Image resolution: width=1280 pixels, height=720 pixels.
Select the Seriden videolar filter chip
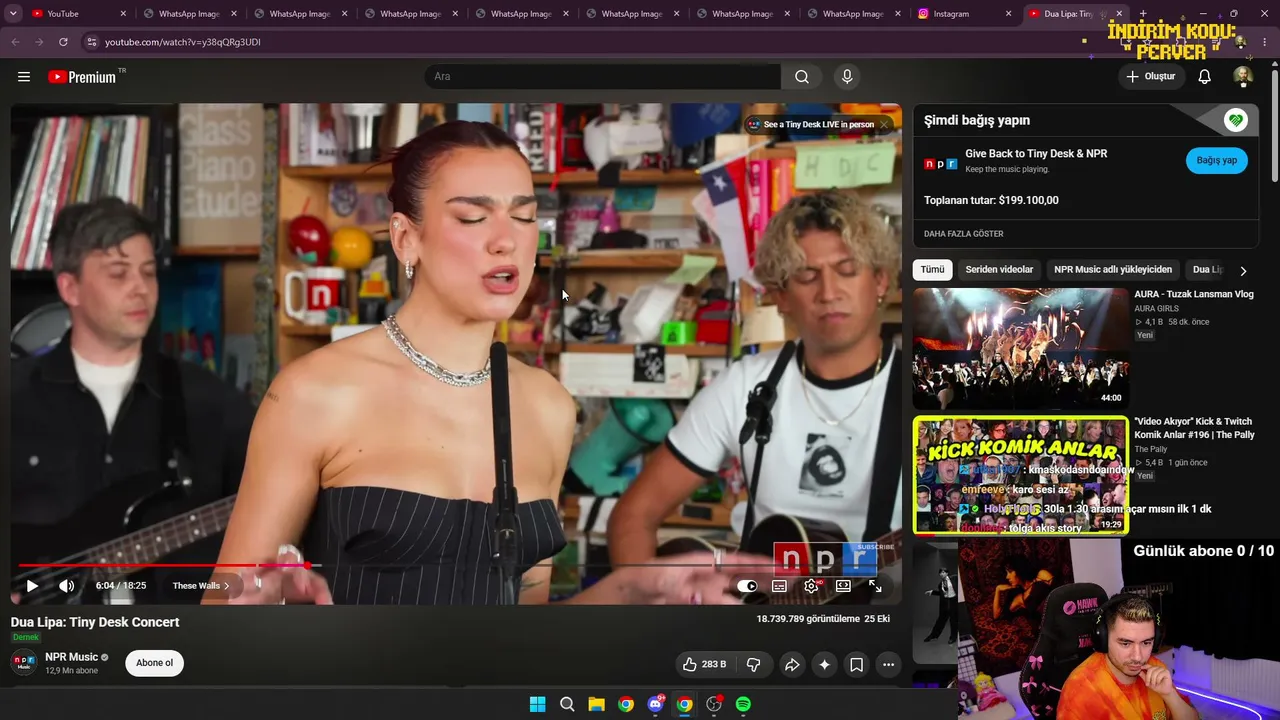(x=999, y=270)
